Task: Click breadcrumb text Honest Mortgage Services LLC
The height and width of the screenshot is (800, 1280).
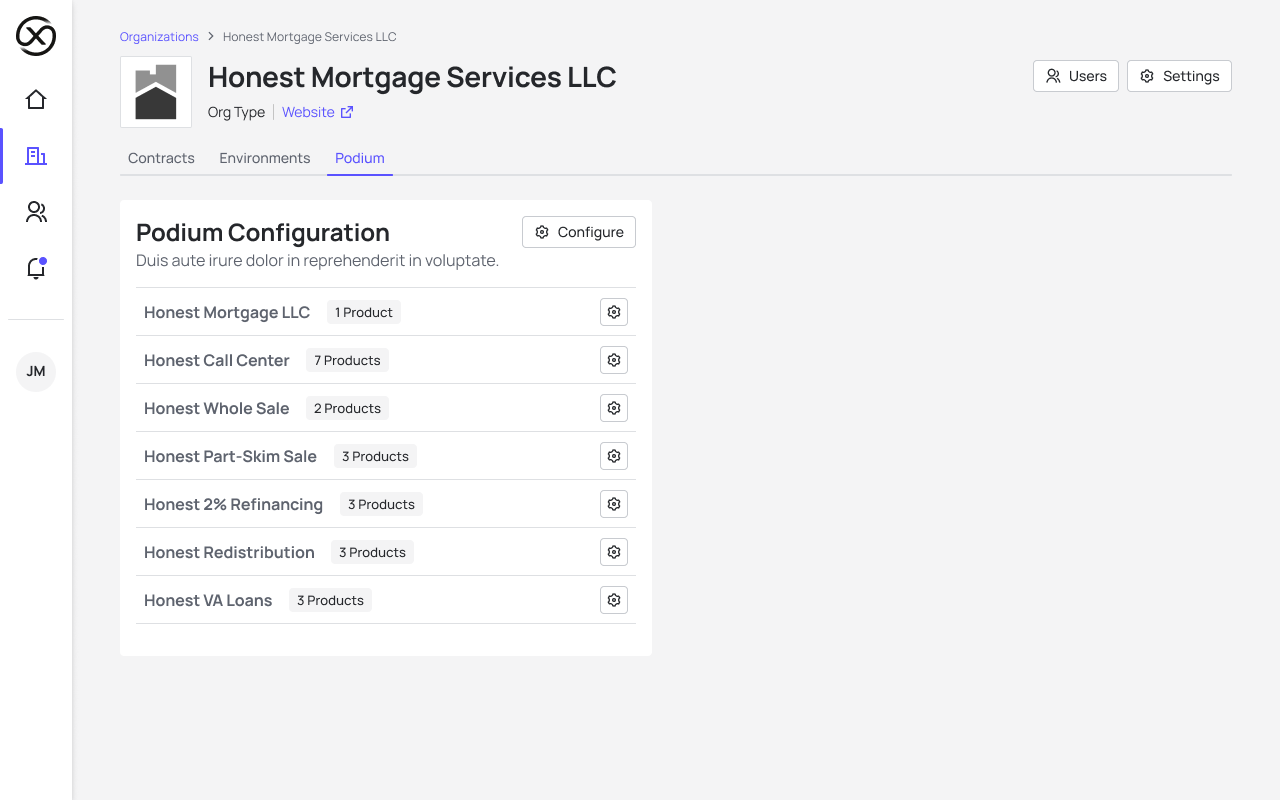Action: coord(310,37)
